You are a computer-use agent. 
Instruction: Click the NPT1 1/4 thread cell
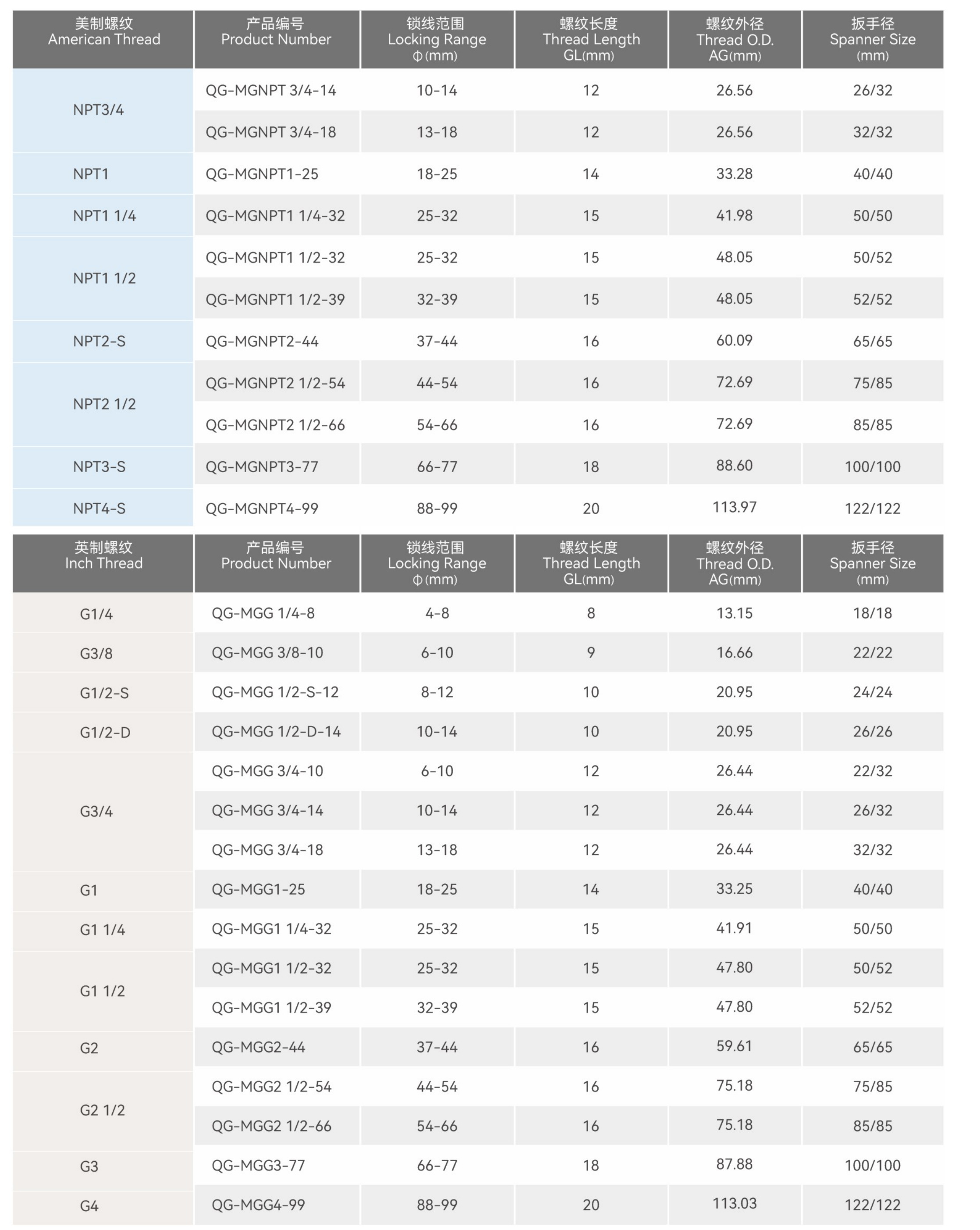104,216
